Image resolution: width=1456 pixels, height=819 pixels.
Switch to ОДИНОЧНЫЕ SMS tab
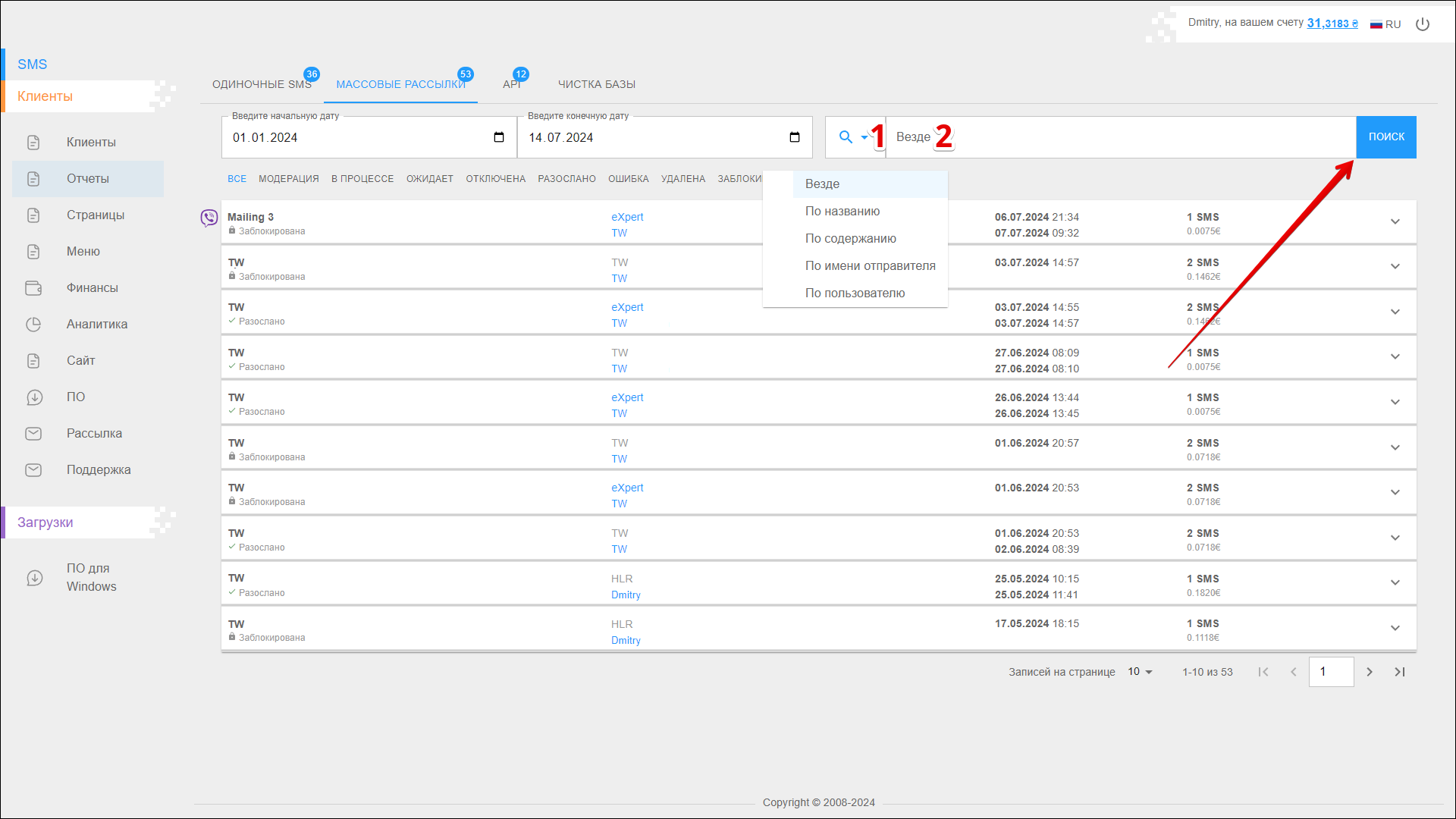coord(262,84)
